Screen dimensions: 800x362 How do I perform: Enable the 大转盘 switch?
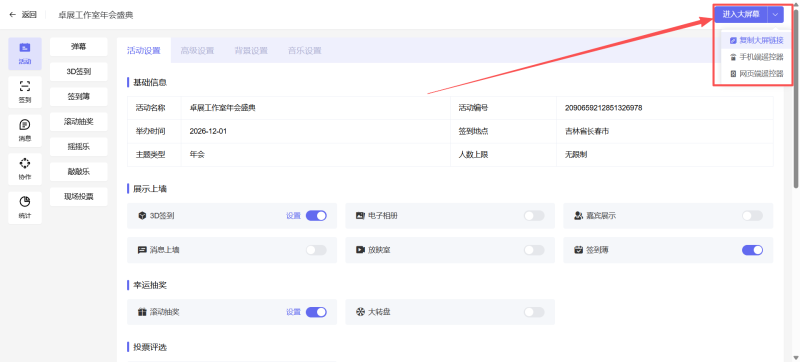(534, 312)
